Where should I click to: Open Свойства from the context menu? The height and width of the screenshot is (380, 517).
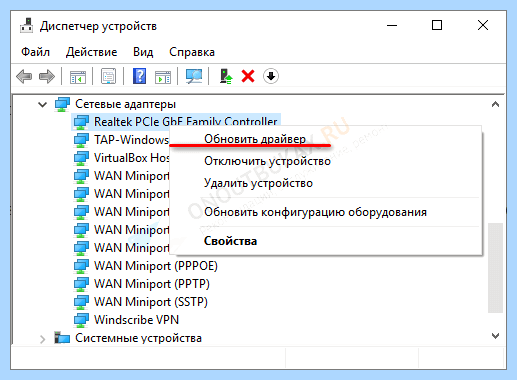click(x=326, y=241)
